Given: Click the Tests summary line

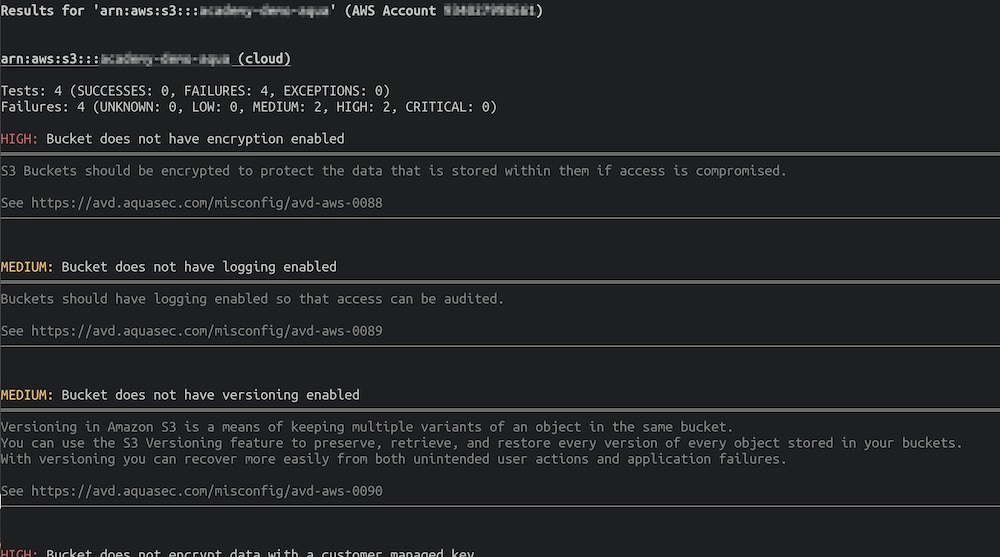Looking at the screenshot, I should click(x=195, y=91).
